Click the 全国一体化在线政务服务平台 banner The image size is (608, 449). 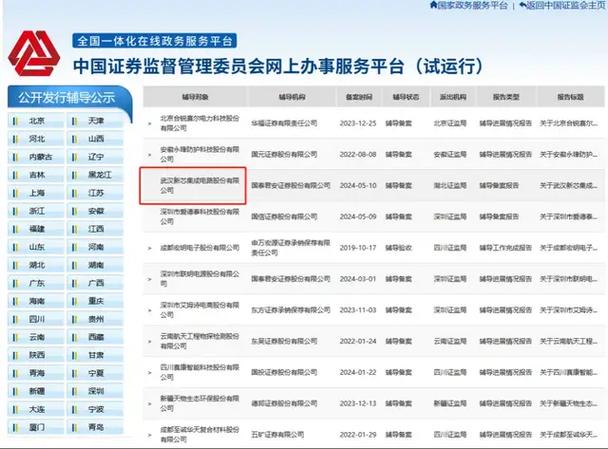[x=154, y=41]
